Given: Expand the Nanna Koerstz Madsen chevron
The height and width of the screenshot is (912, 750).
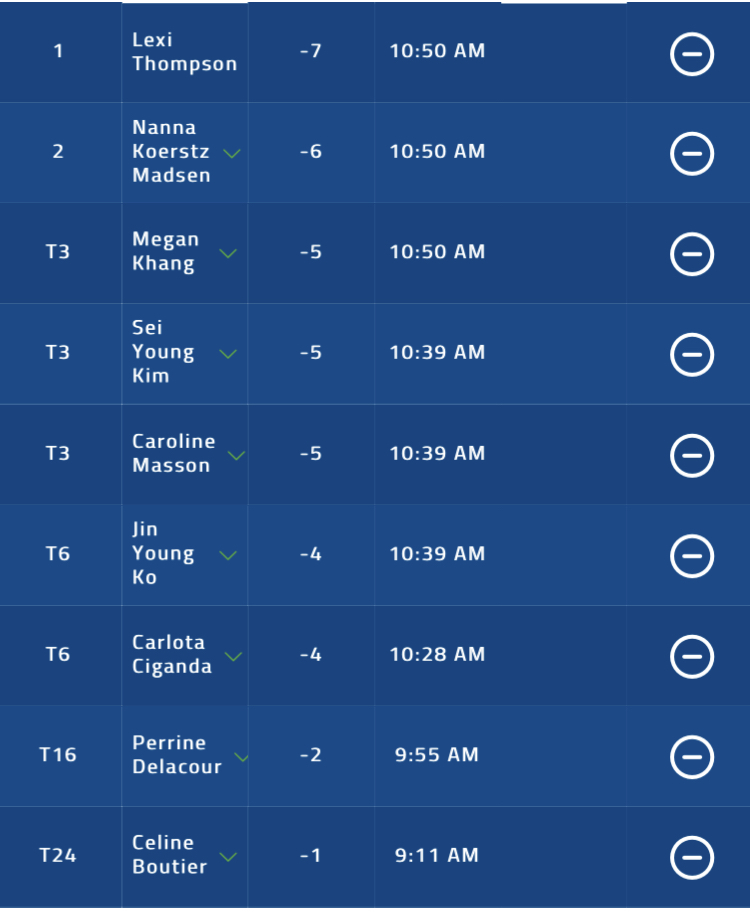Looking at the screenshot, I should tap(232, 154).
